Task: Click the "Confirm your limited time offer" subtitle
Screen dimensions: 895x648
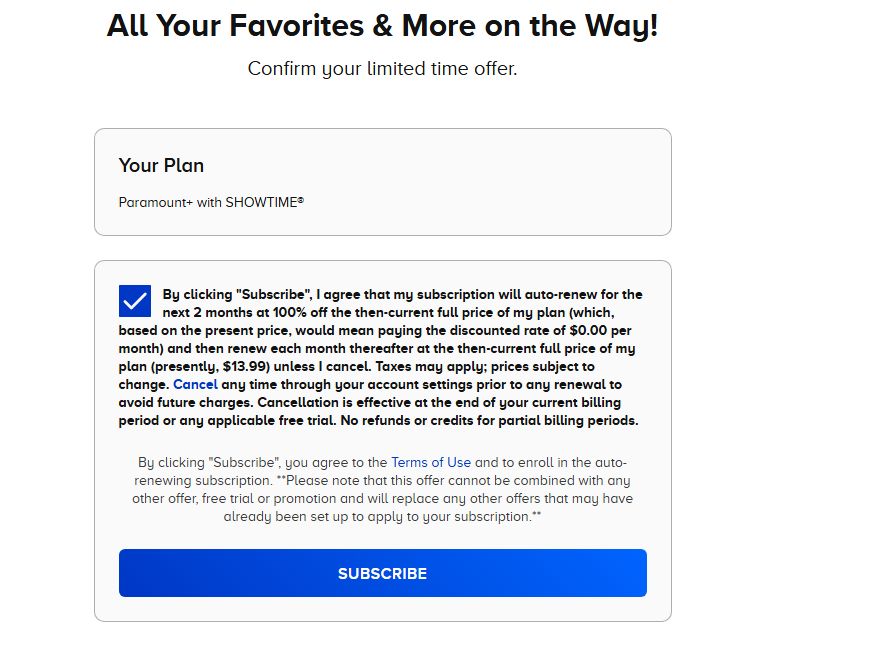Action: (382, 69)
